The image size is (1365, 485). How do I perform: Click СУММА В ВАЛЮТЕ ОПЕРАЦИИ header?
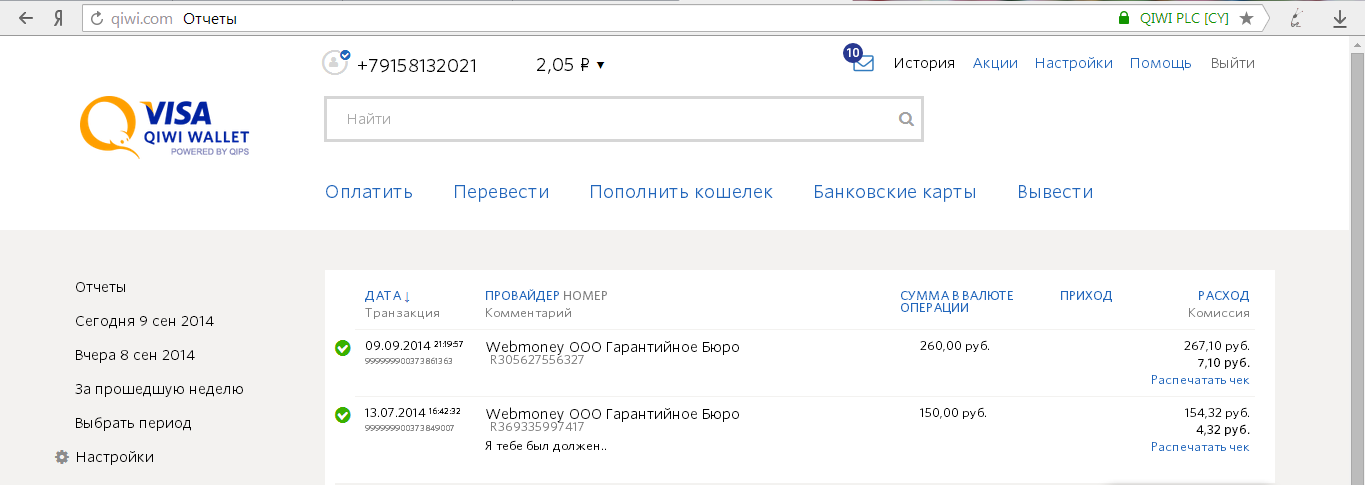(957, 302)
